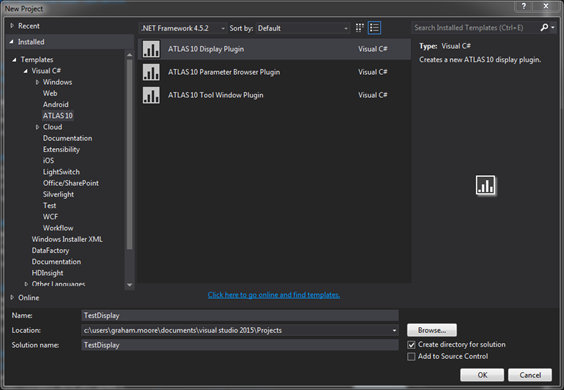Select Windows Installer XML category
Screen dimensions: 564x390
point(67,239)
